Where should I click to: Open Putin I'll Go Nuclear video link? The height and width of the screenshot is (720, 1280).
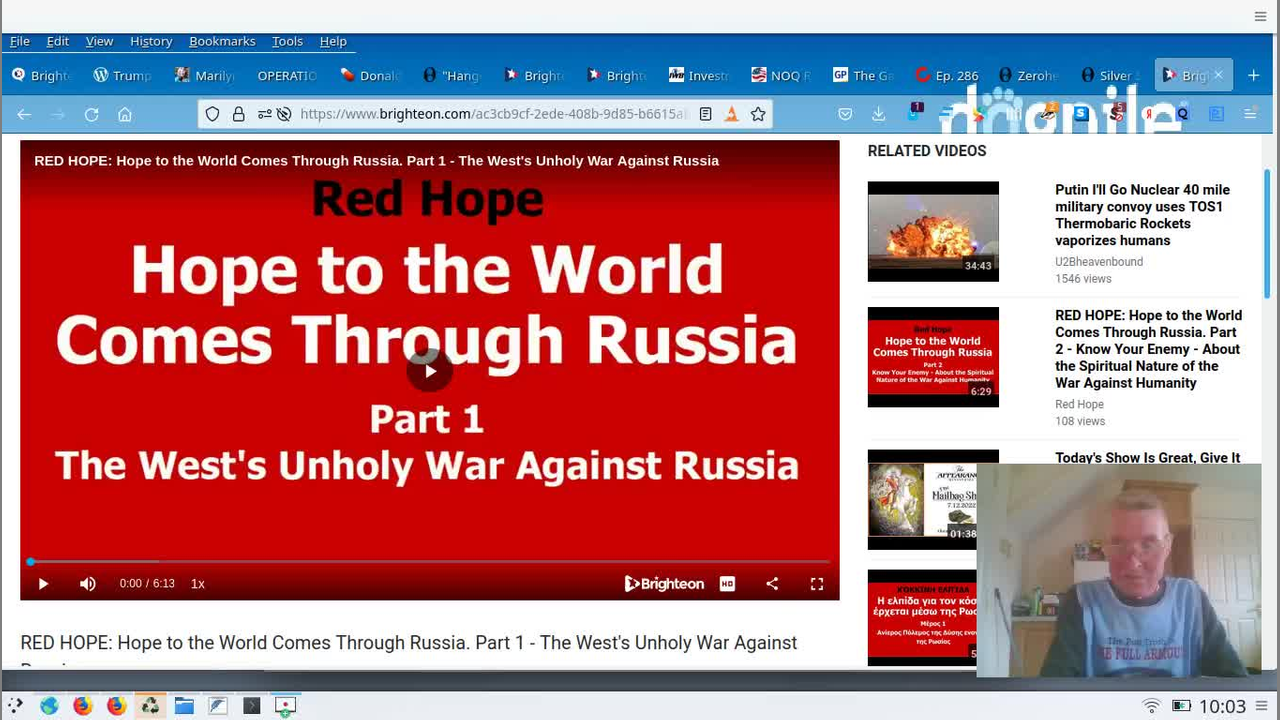pos(1142,215)
